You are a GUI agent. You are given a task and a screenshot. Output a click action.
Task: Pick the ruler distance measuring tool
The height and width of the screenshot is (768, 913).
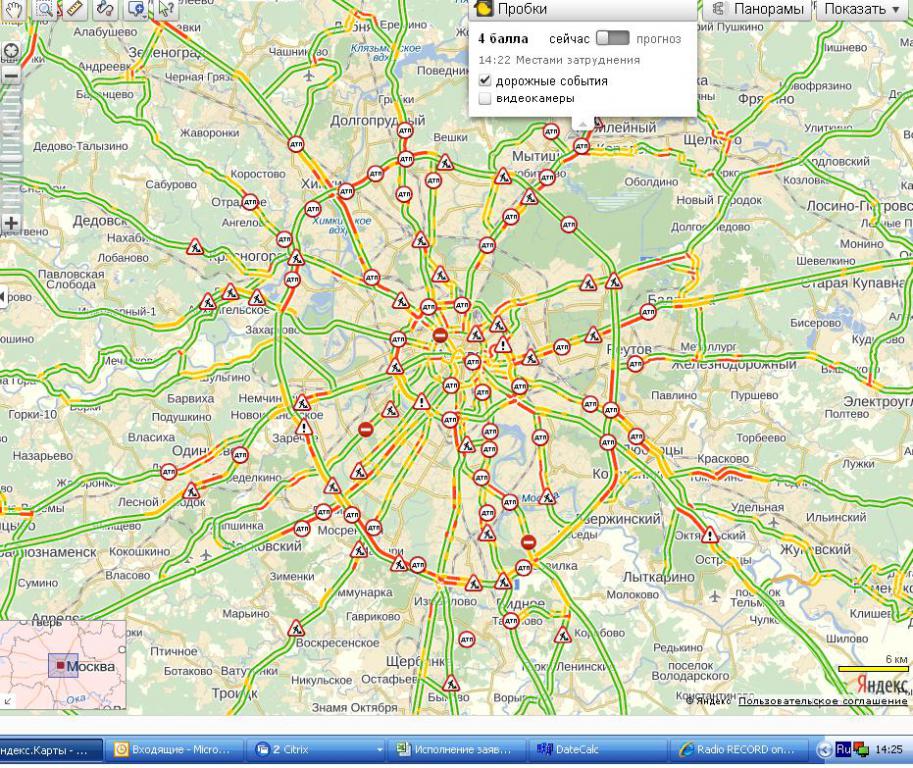coord(74,9)
